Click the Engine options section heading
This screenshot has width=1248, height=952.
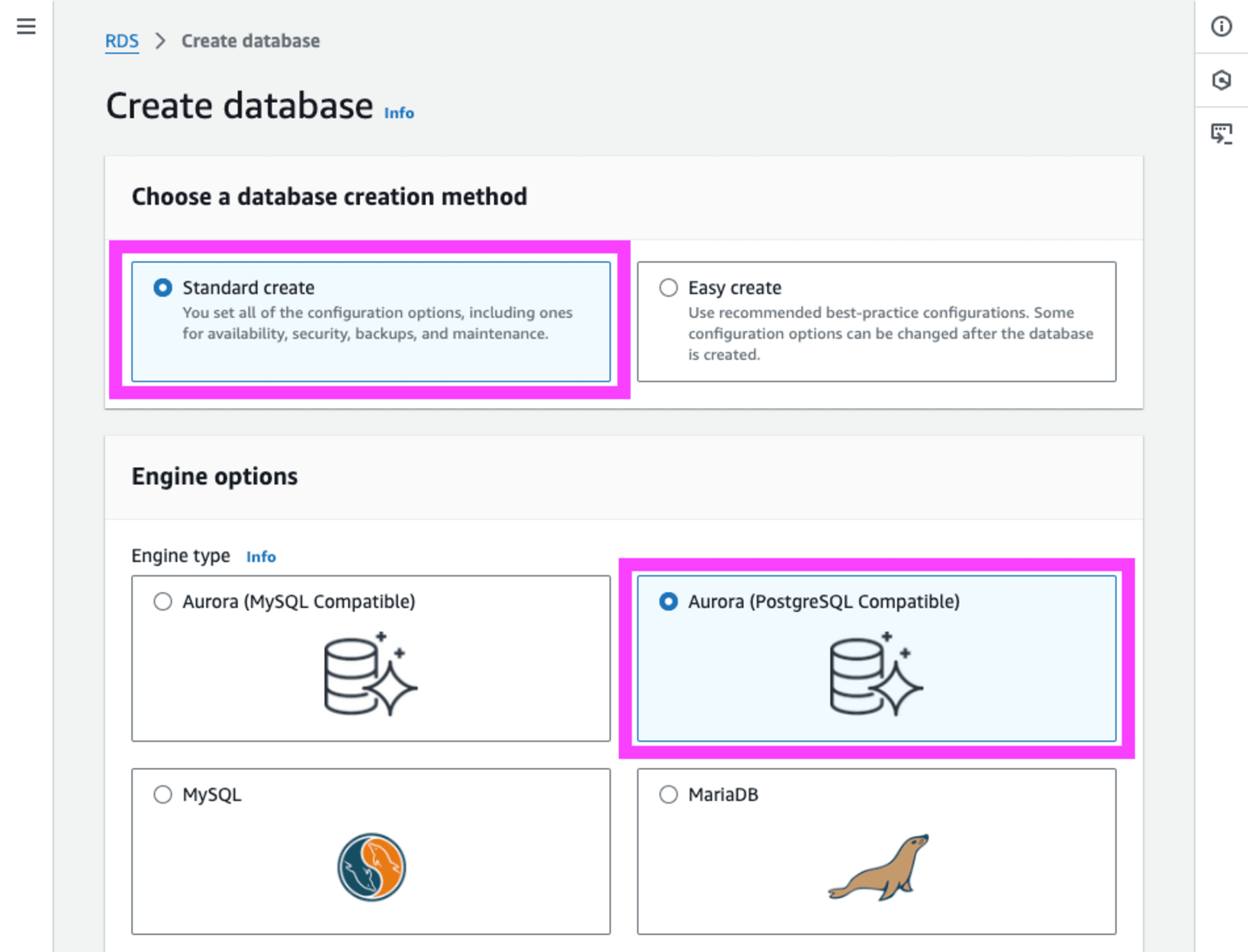[x=215, y=477]
